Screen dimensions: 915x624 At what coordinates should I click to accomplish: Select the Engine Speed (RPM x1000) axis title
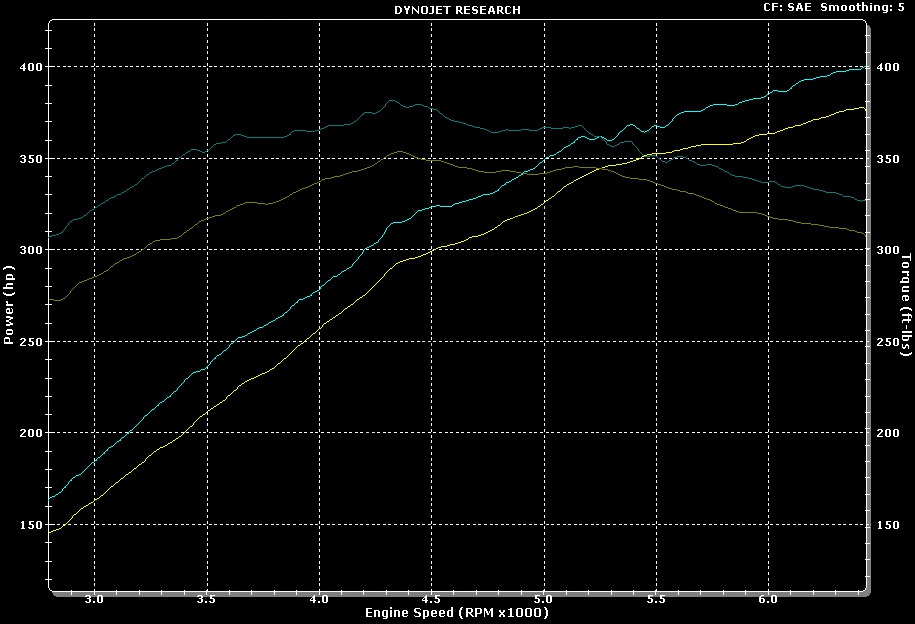pyautogui.click(x=457, y=612)
